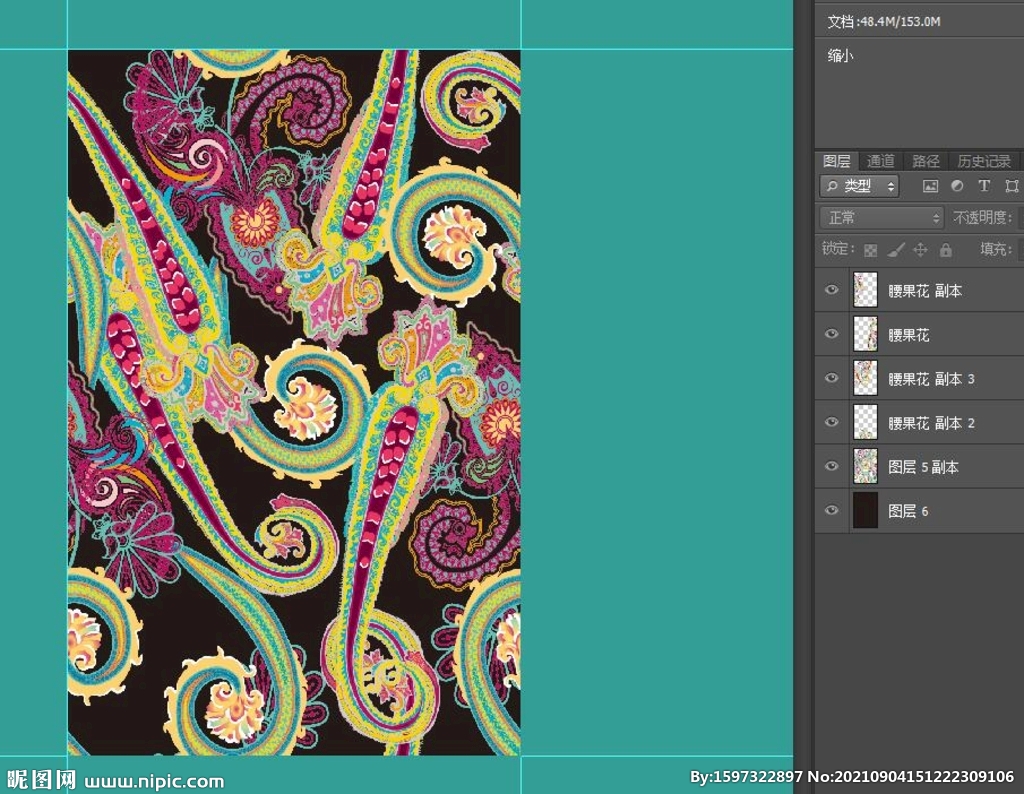1024x794 pixels.
Task: Hide the 图层 5 副本 layer
Action: coord(831,466)
